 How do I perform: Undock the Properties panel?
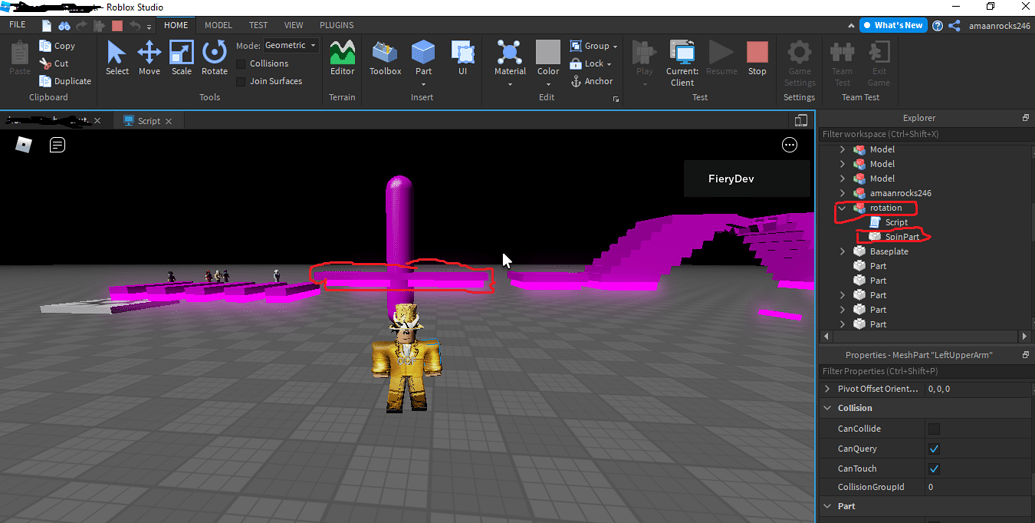[x=1025, y=355]
